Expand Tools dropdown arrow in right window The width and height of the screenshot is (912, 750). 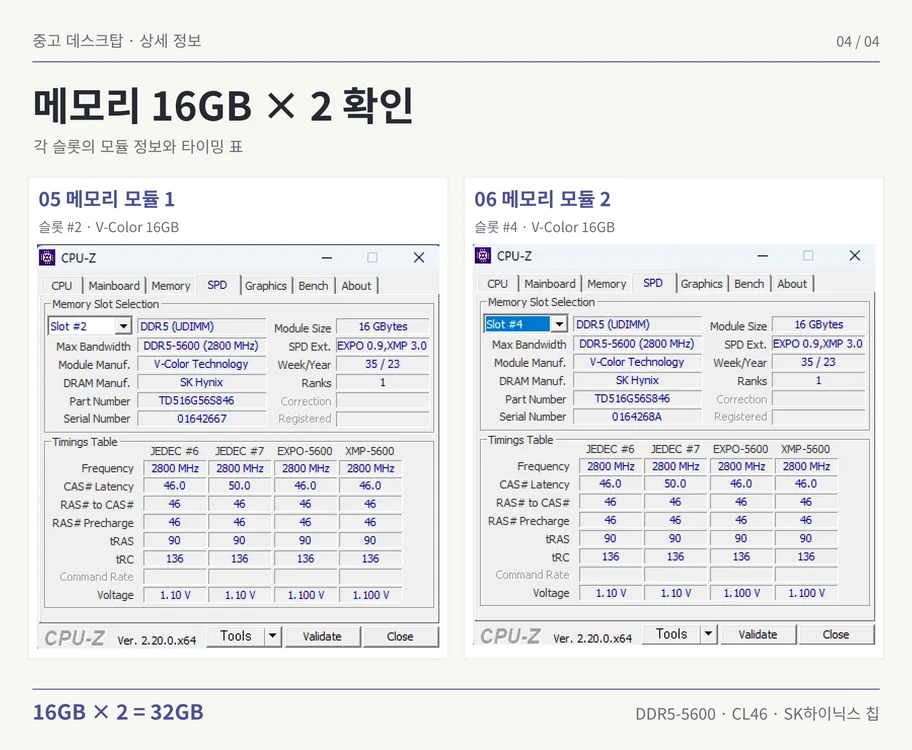[x=708, y=634]
